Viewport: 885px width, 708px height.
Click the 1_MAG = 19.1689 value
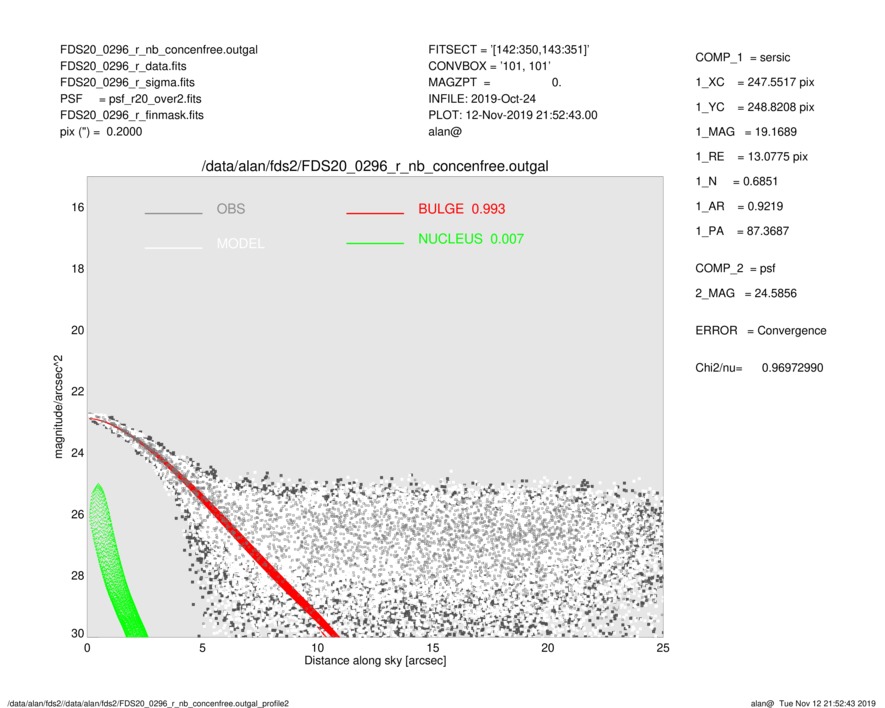pyautogui.click(x=746, y=132)
